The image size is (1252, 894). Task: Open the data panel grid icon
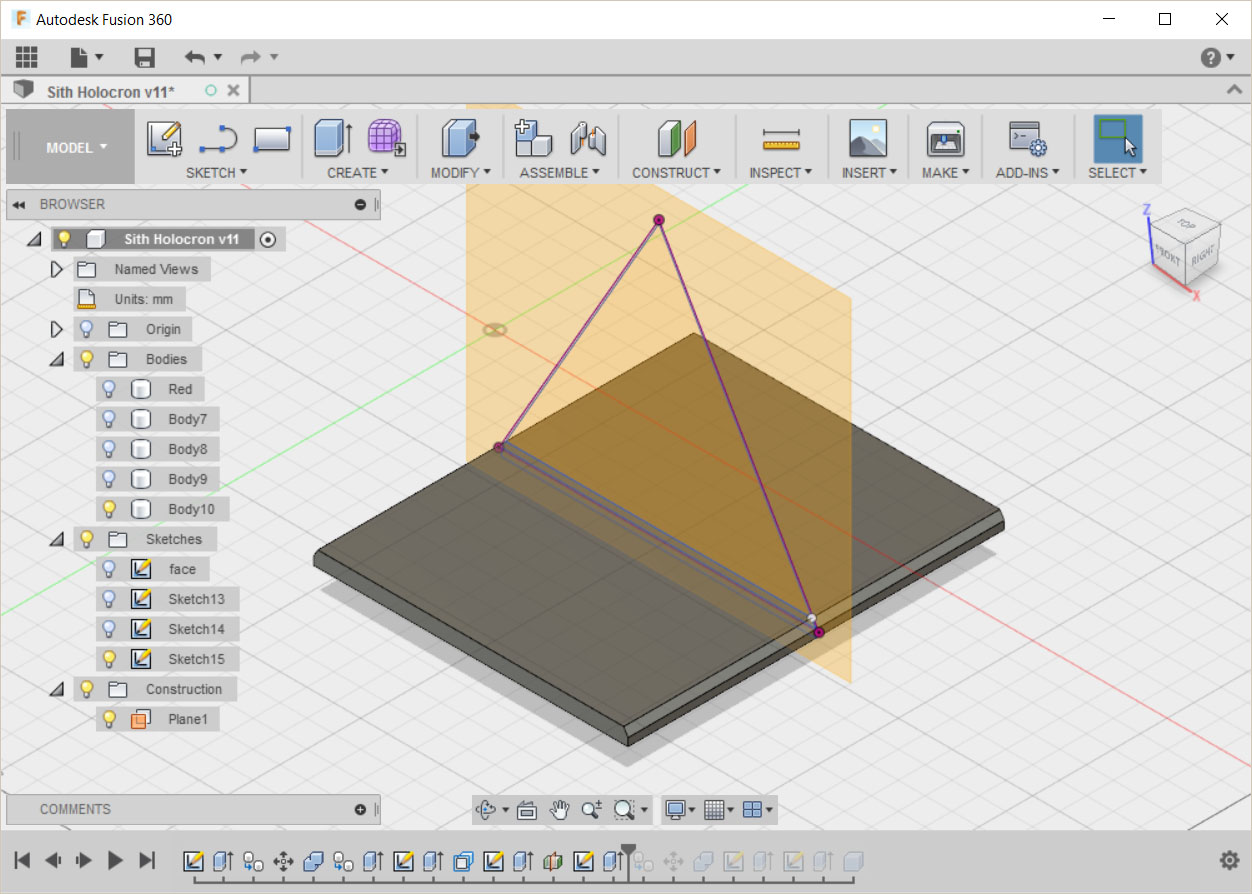tap(27, 58)
